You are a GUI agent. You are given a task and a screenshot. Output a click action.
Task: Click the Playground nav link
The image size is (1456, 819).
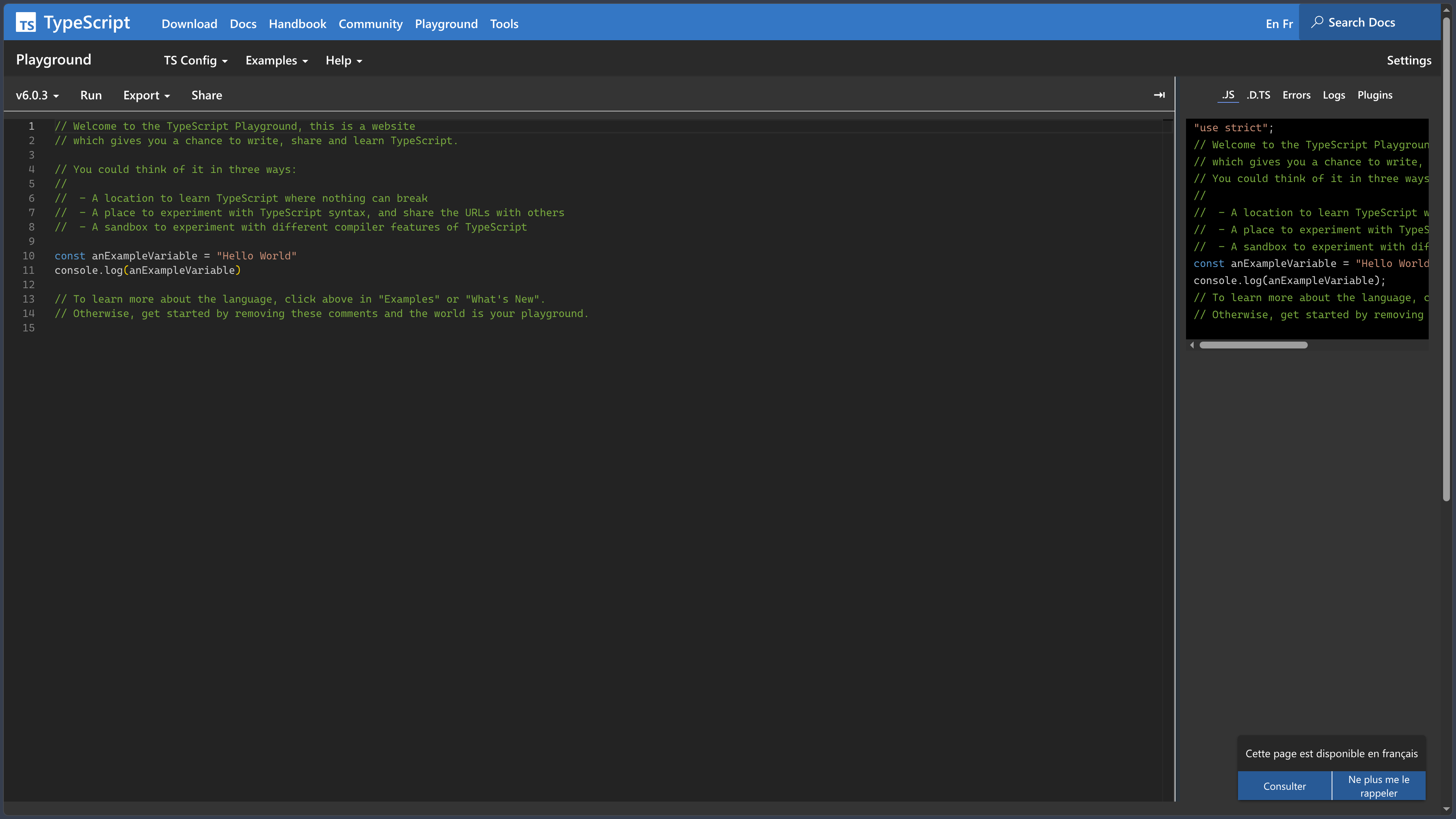(x=446, y=24)
